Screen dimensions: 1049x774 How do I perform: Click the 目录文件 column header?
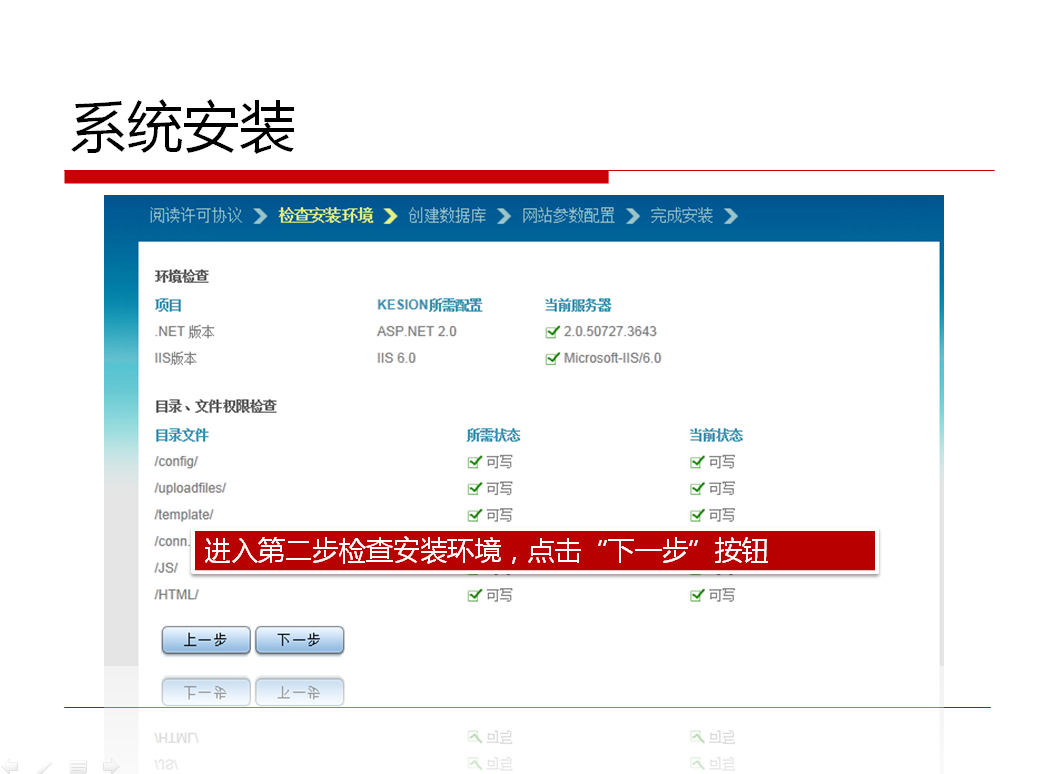click(181, 436)
